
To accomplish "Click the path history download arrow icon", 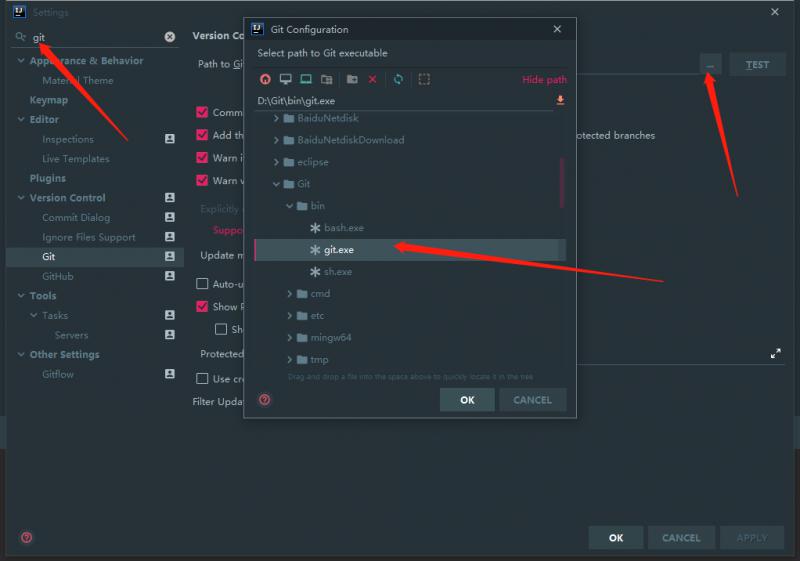I will point(560,100).
